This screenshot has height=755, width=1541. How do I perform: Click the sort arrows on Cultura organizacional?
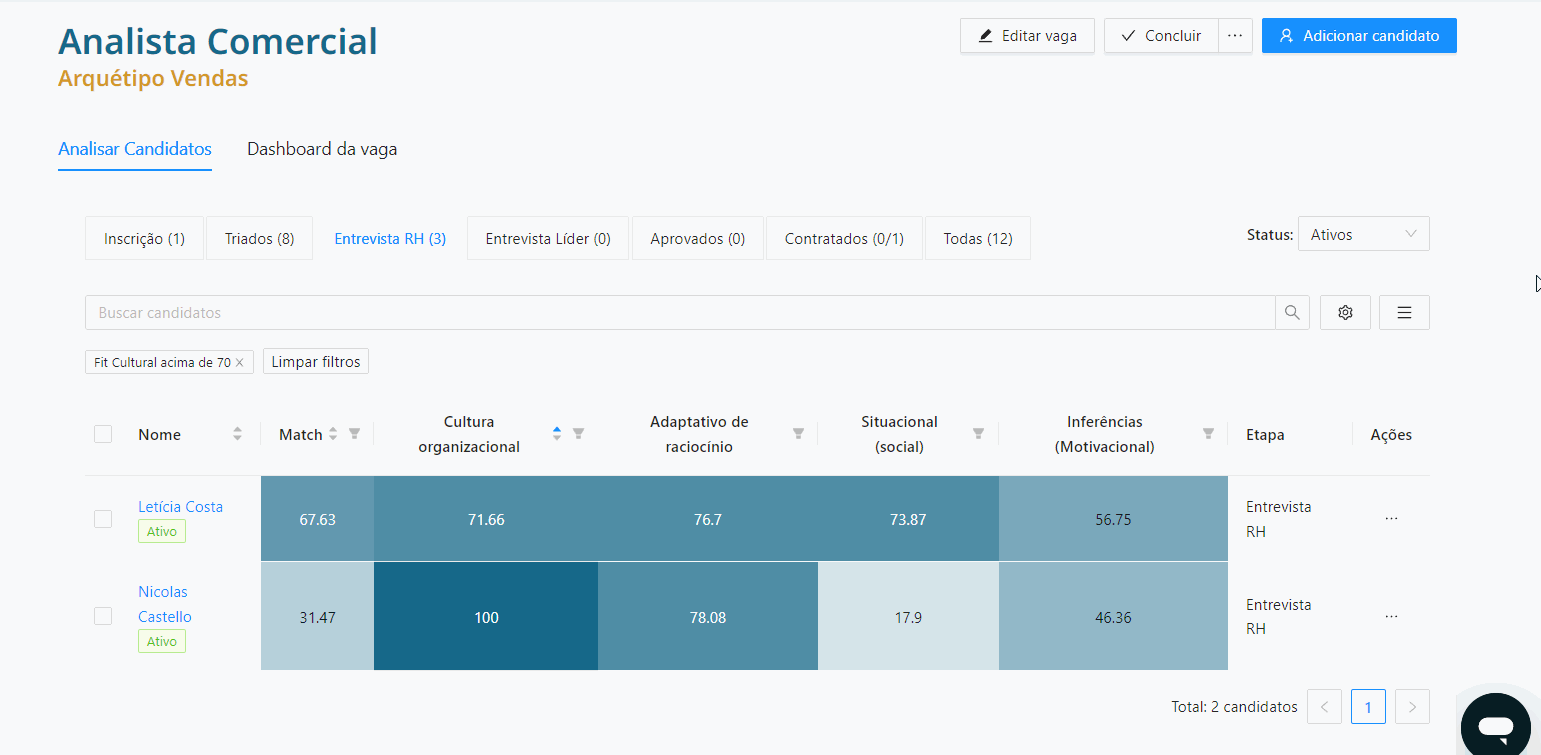(x=557, y=433)
